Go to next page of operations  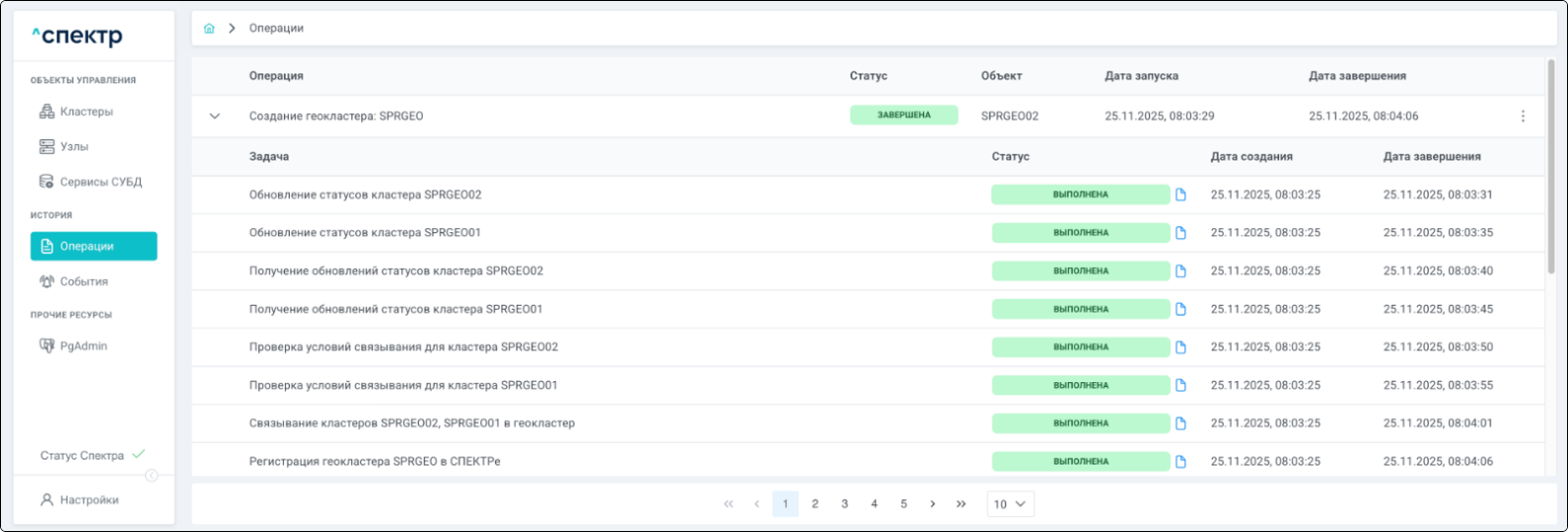click(932, 504)
